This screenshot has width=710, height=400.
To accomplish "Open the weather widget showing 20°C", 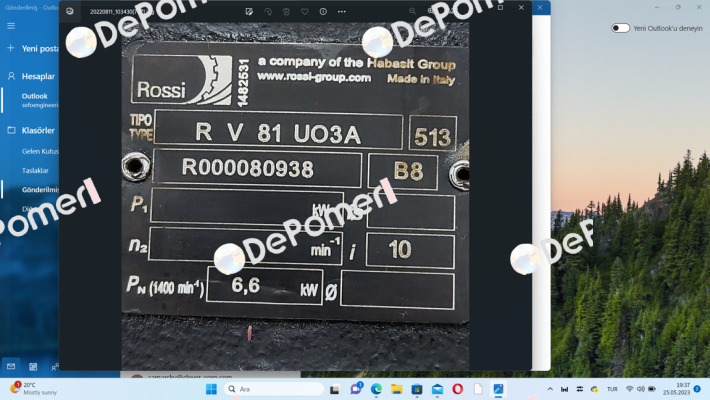I will pos(34,389).
